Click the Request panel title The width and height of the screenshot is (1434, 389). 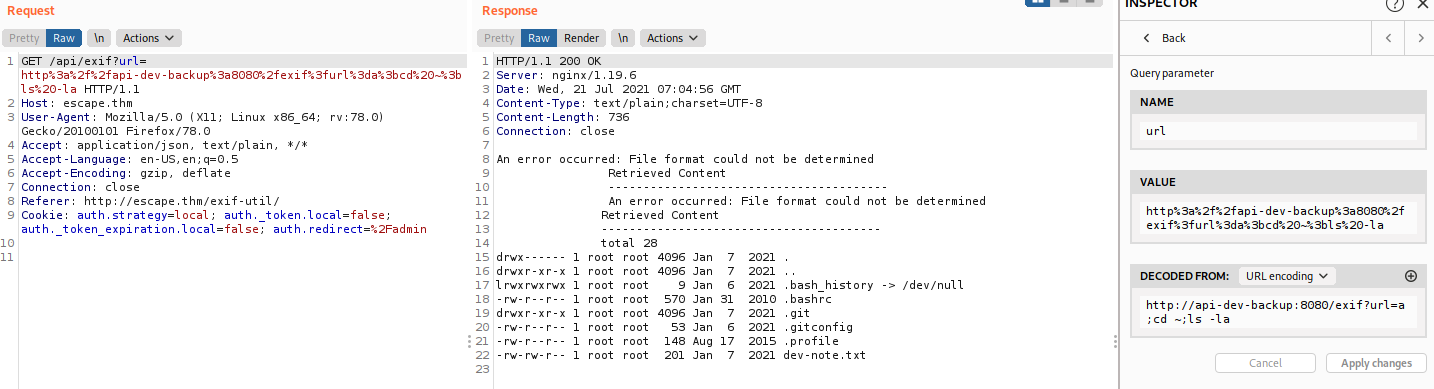(x=30, y=11)
